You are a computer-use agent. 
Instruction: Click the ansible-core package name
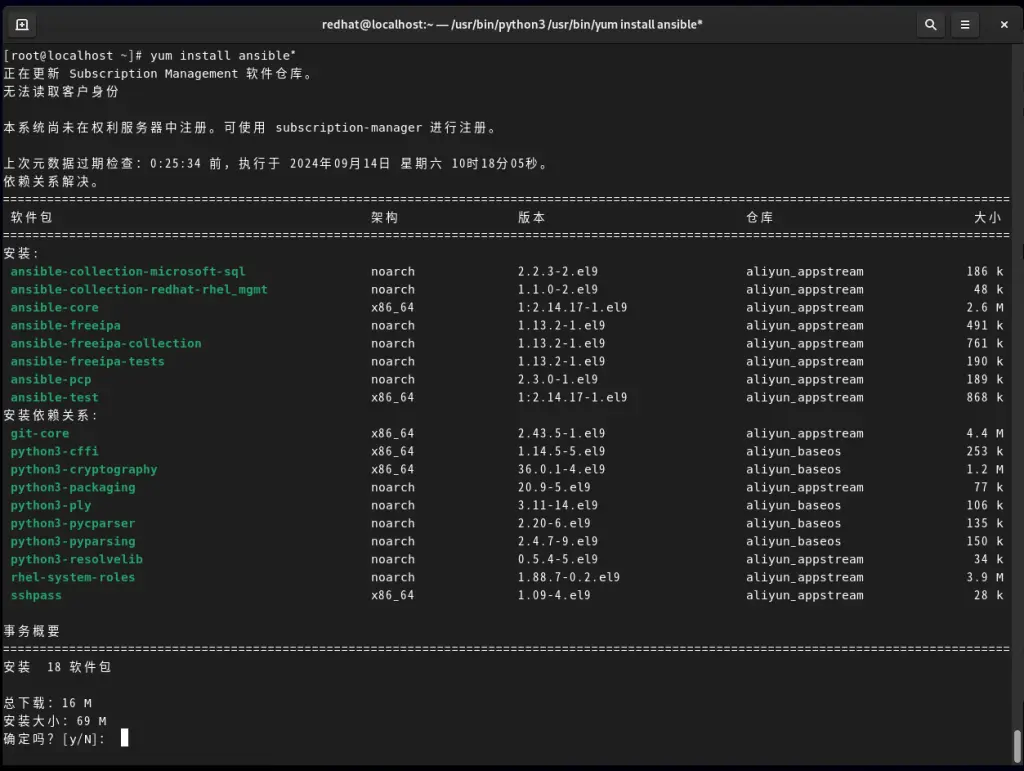[x=54, y=308]
